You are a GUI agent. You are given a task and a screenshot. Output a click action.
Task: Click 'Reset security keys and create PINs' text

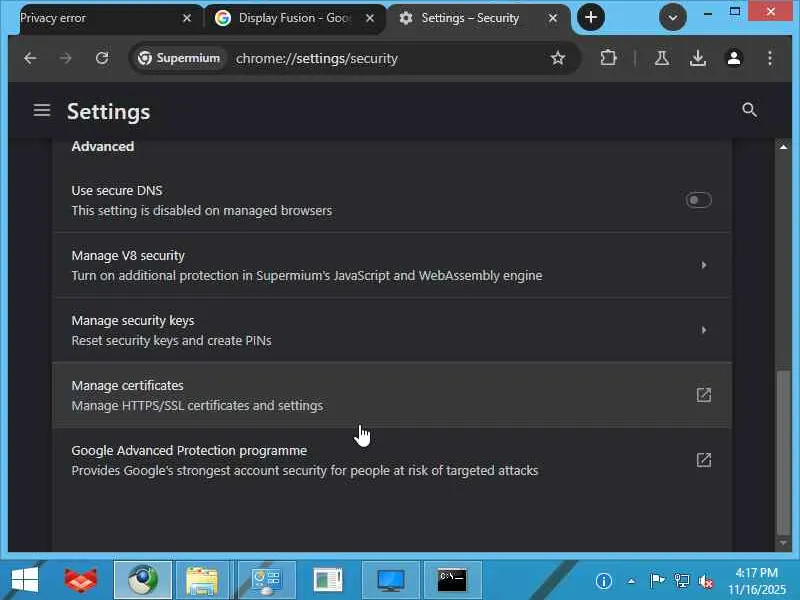coord(171,340)
